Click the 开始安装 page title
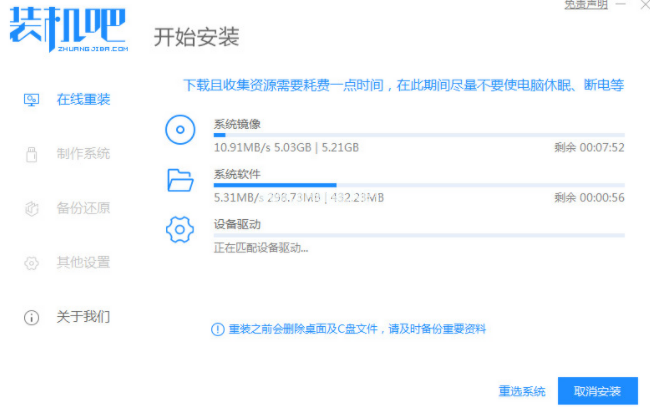This screenshot has height=410, width=650. pos(196,37)
